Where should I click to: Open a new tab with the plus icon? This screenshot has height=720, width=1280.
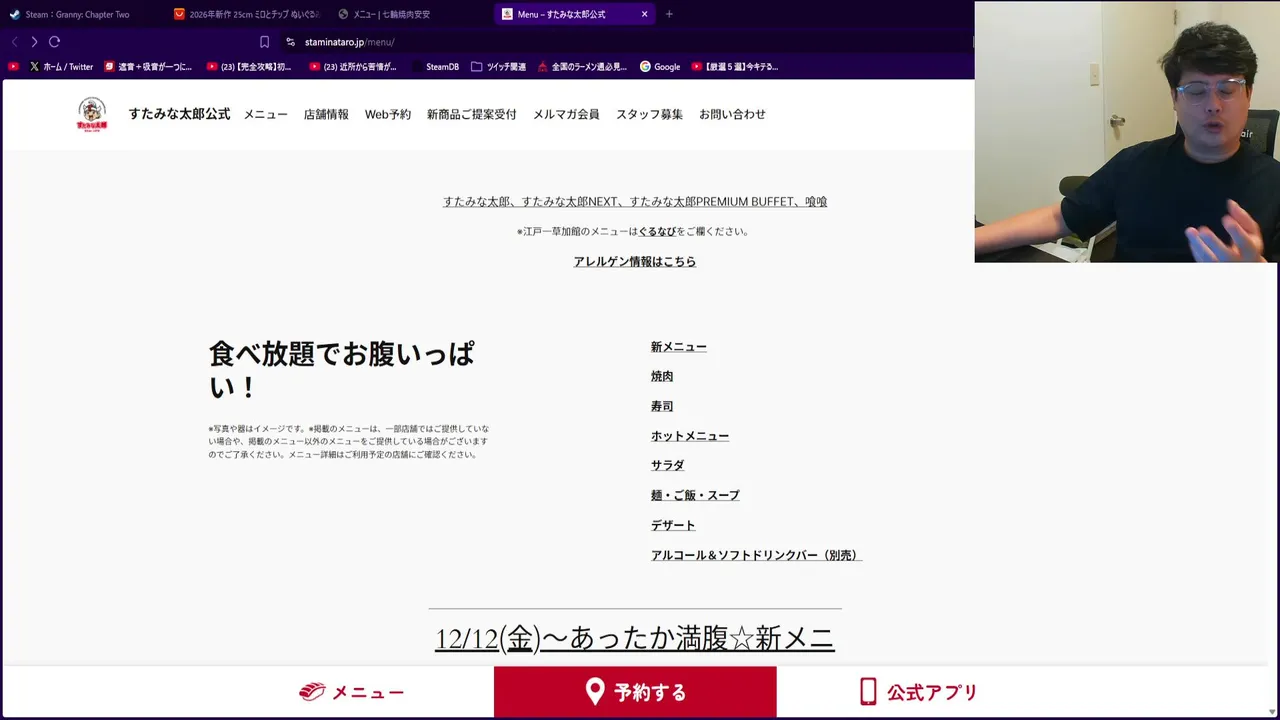tap(669, 14)
